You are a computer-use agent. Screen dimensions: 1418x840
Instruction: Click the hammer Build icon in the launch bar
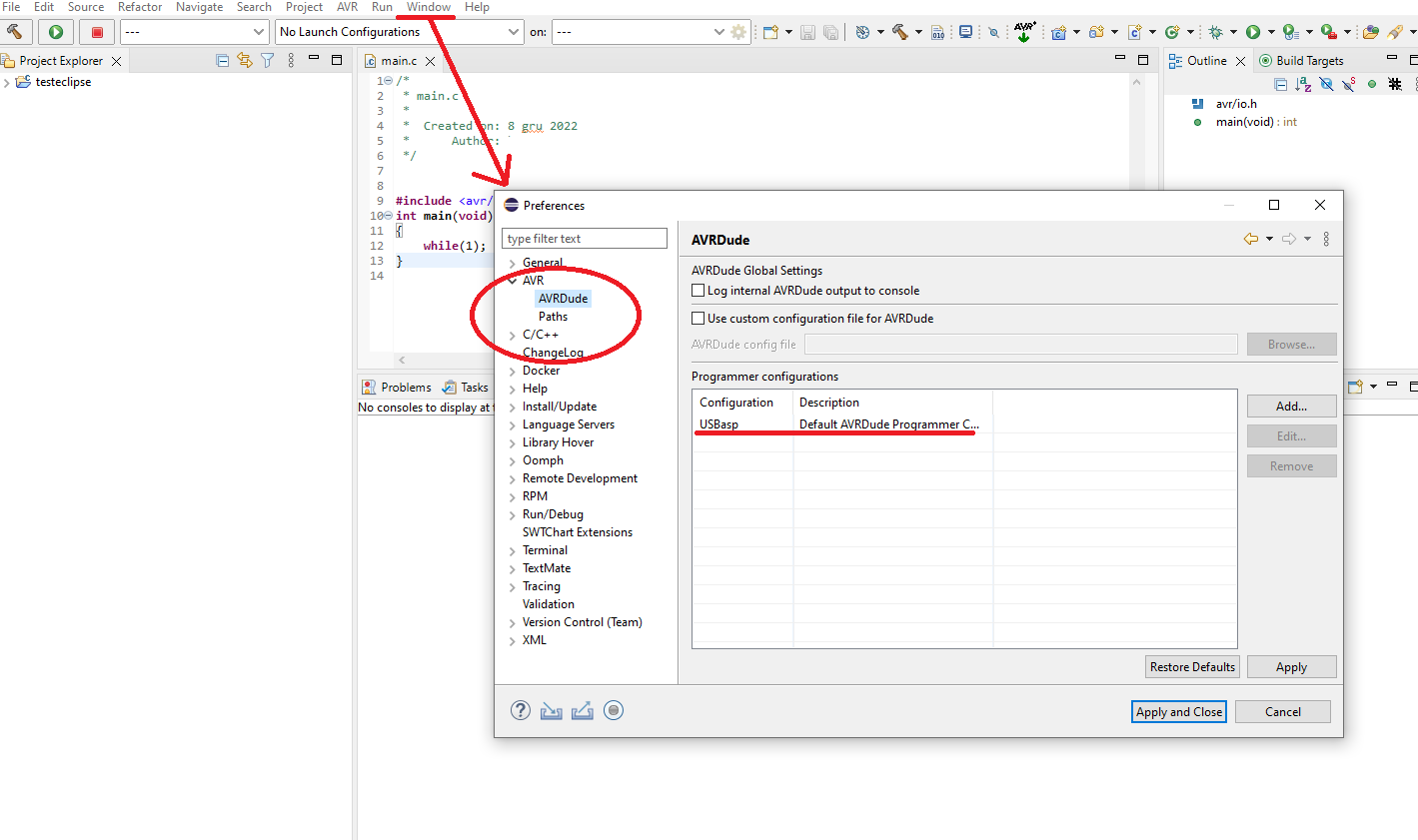coord(15,32)
